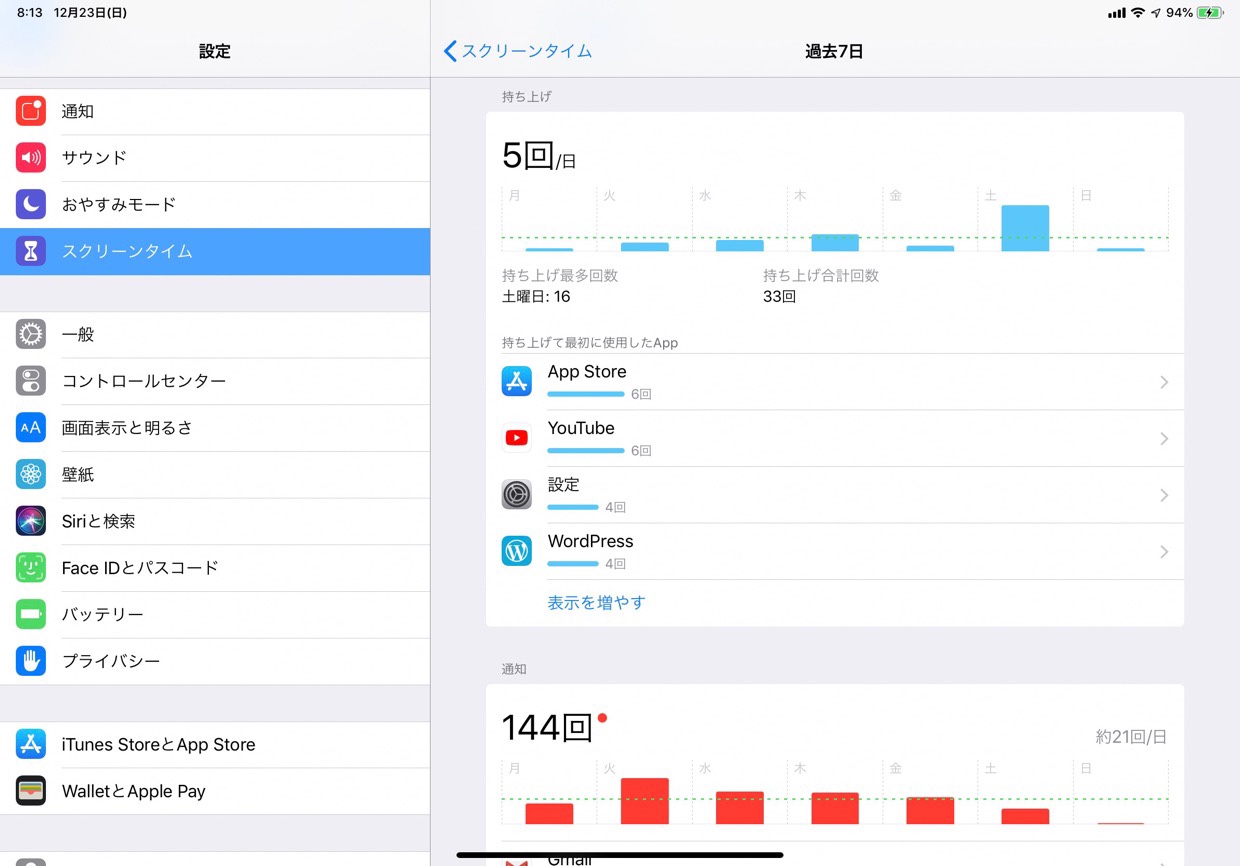The image size is (1240, 866).
Task: Open 一般 settings
Action: point(215,334)
